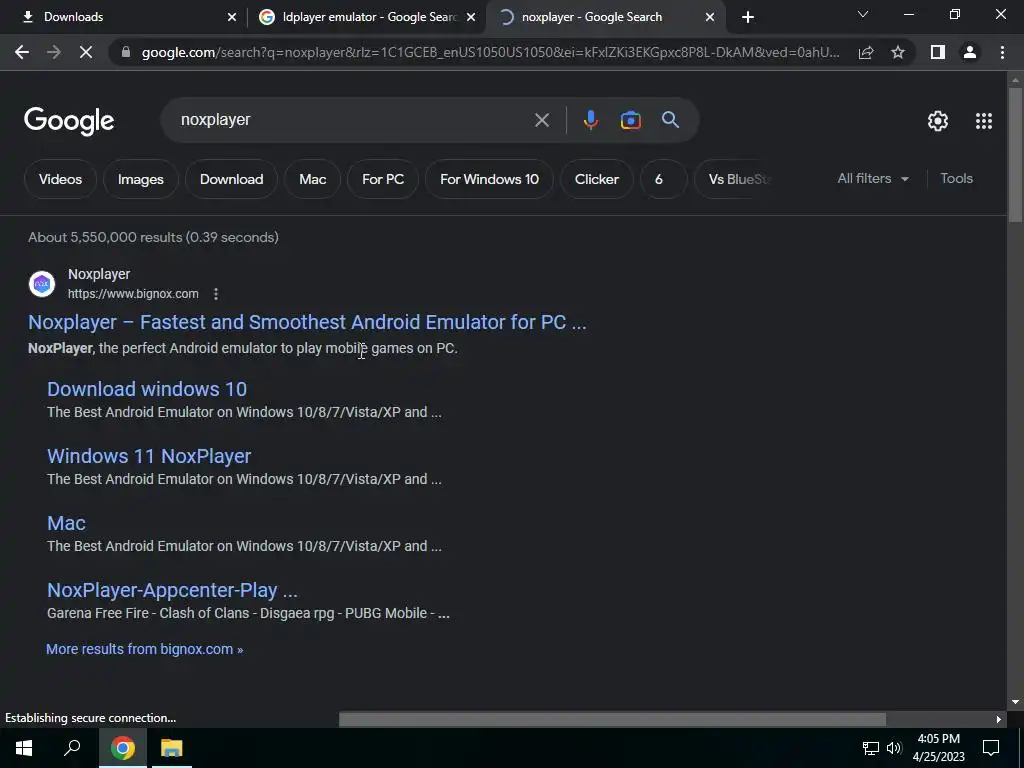Screen dimensions: 1024x768
Task: Click the scroll right arrow
Action: click(999, 719)
